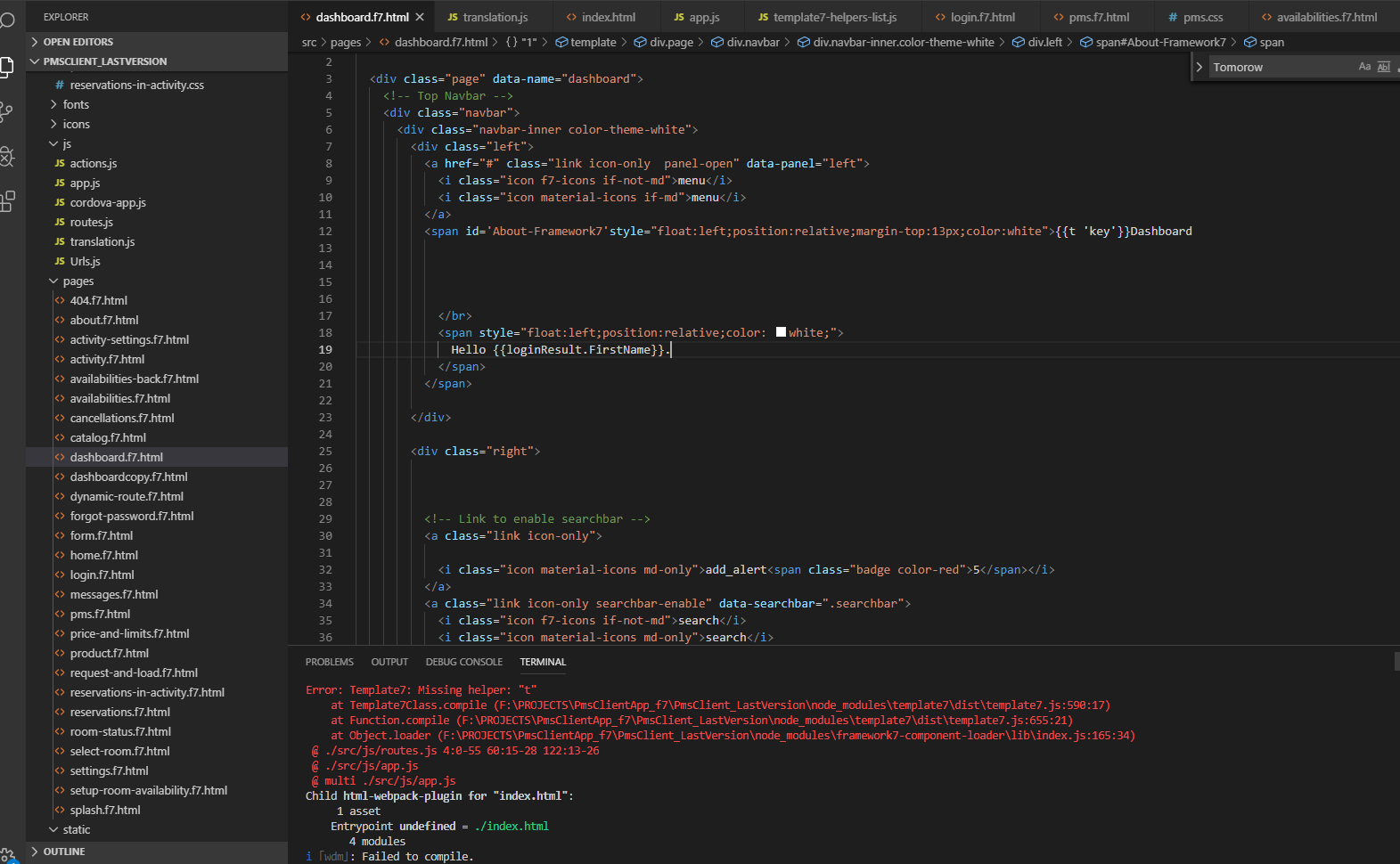This screenshot has width=1400, height=864.
Task: Open the Search activity bar icon
Action: click(x=7, y=20)
